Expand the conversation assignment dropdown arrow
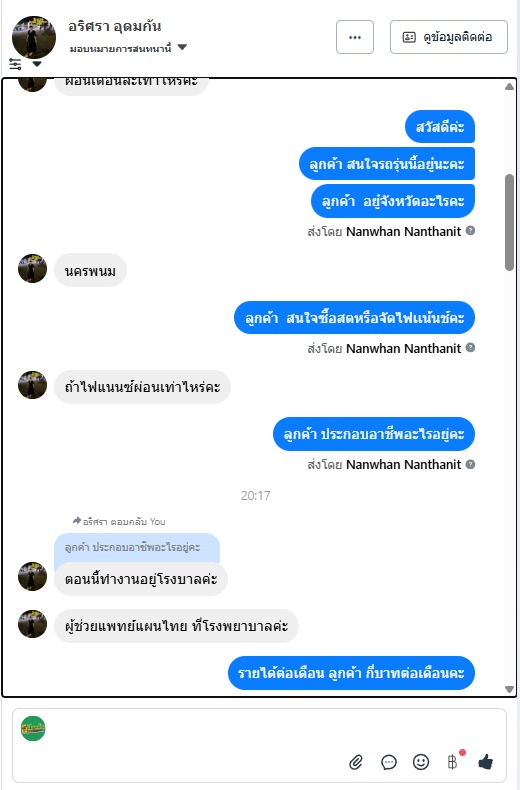This screenshot has width=520, height=790. point(182,47)
